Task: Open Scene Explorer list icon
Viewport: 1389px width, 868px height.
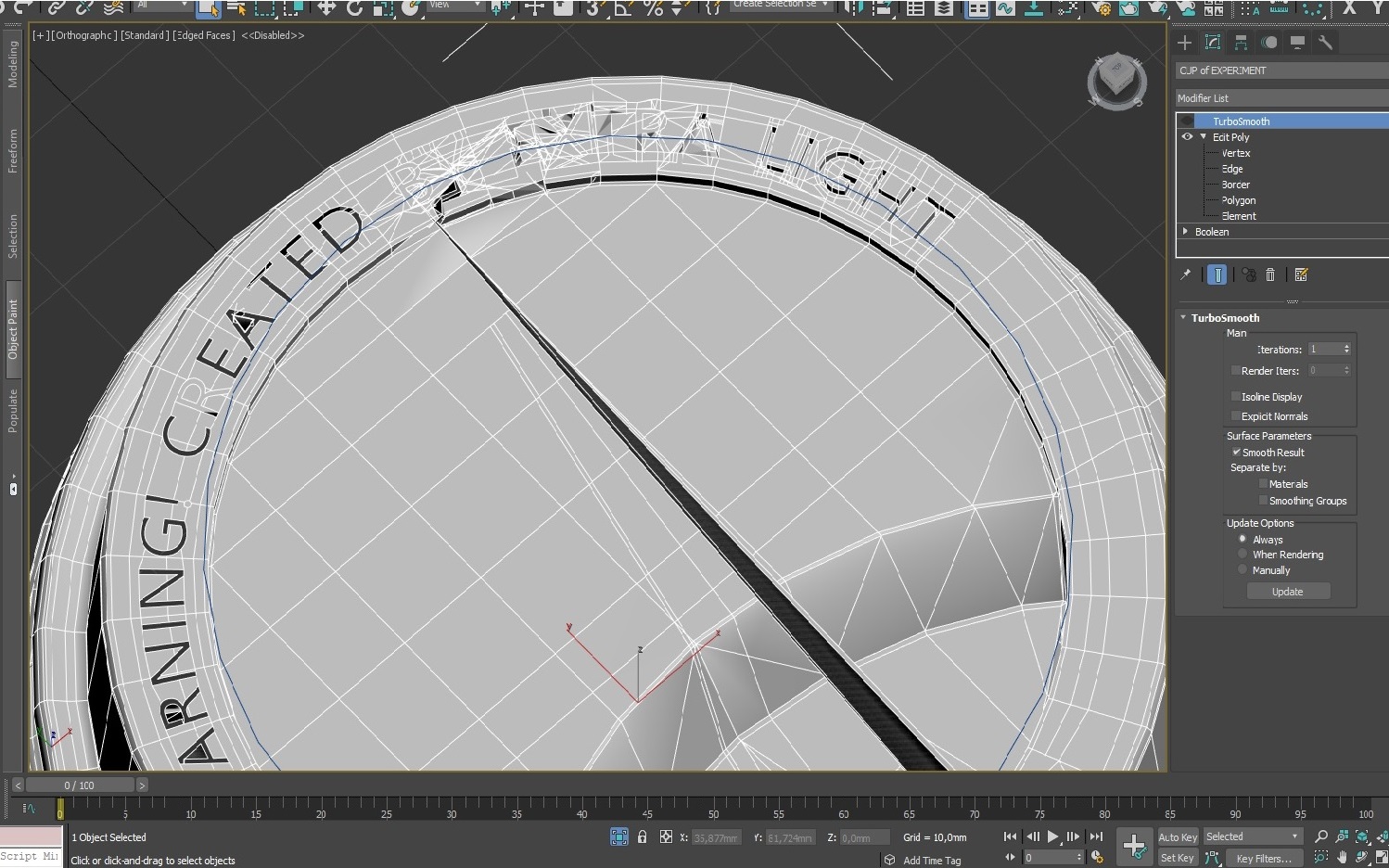Action: point(915,8)
